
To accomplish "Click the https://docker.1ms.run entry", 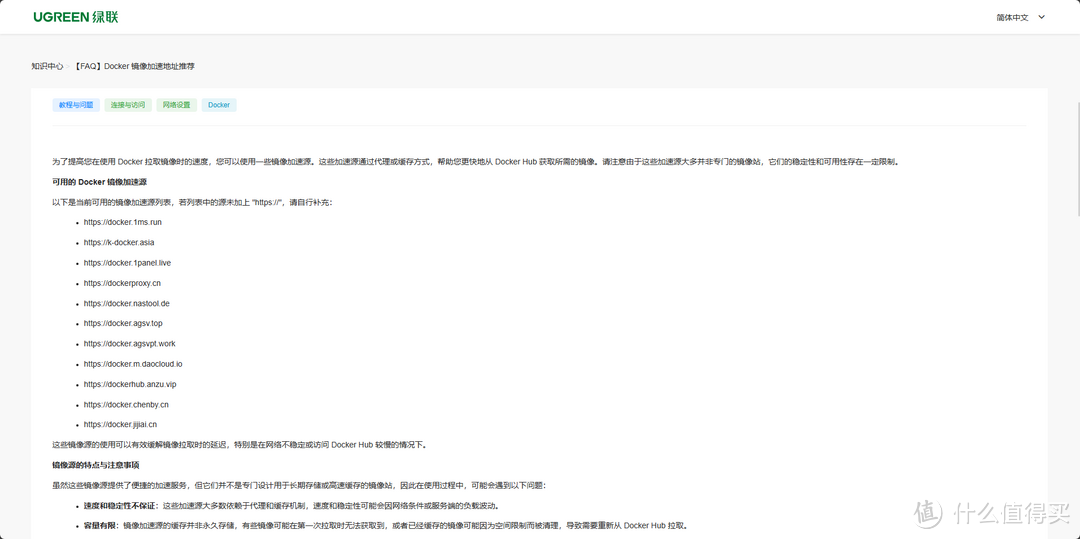I will pyautogui.click(x=123, y=222).
